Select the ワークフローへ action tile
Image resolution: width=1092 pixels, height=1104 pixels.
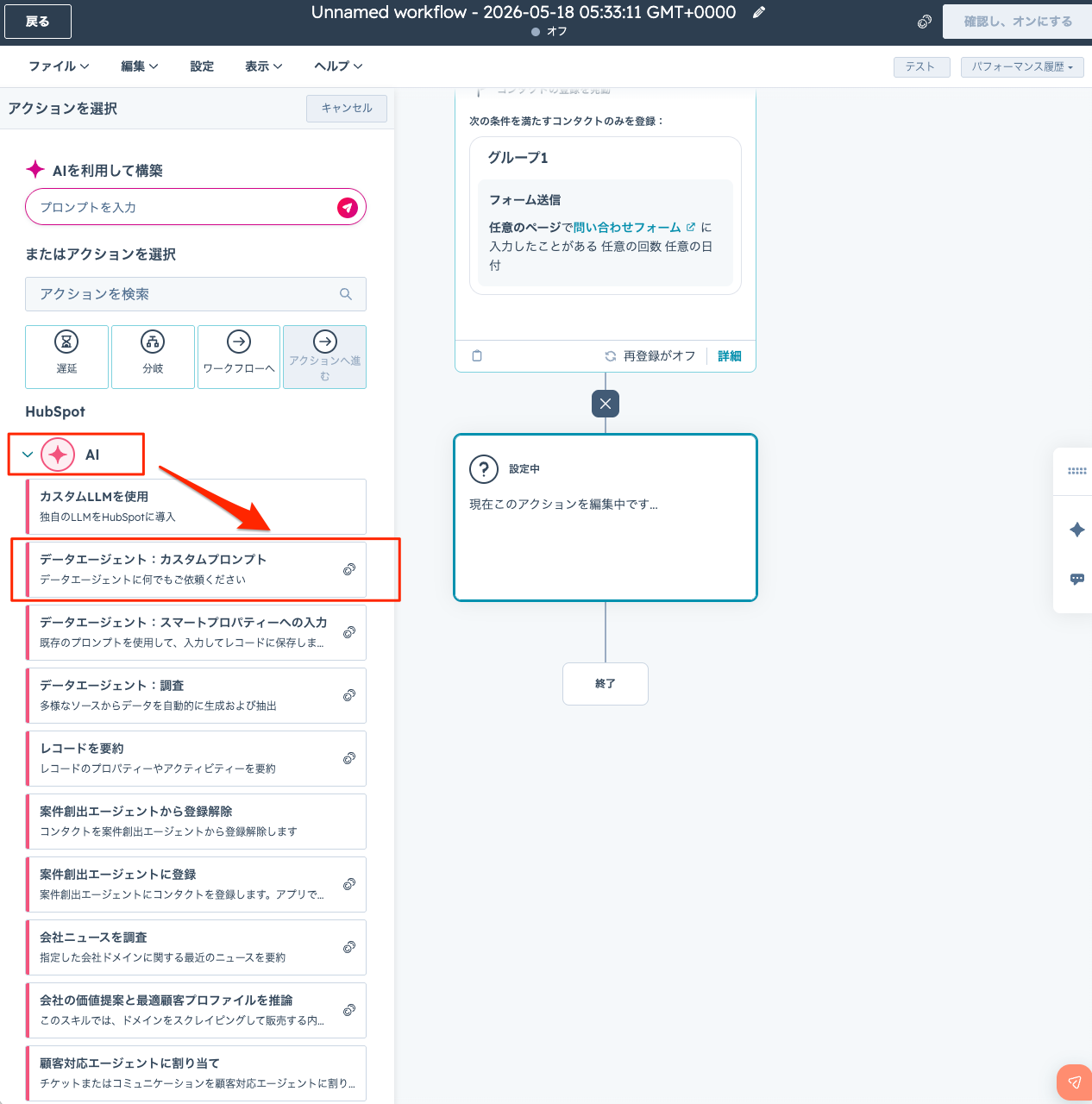click(x=239, y=357)
